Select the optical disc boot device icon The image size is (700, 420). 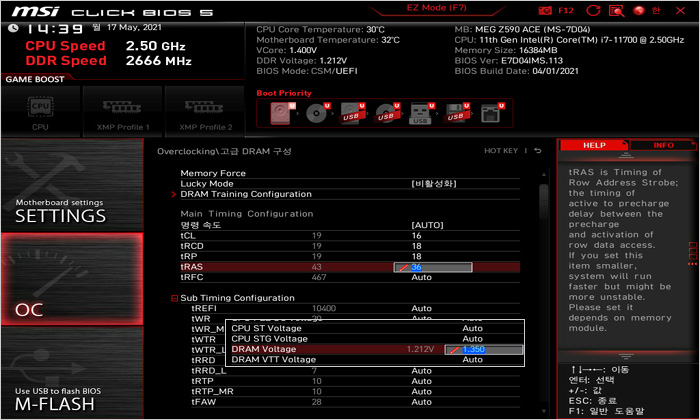point(318,113)
